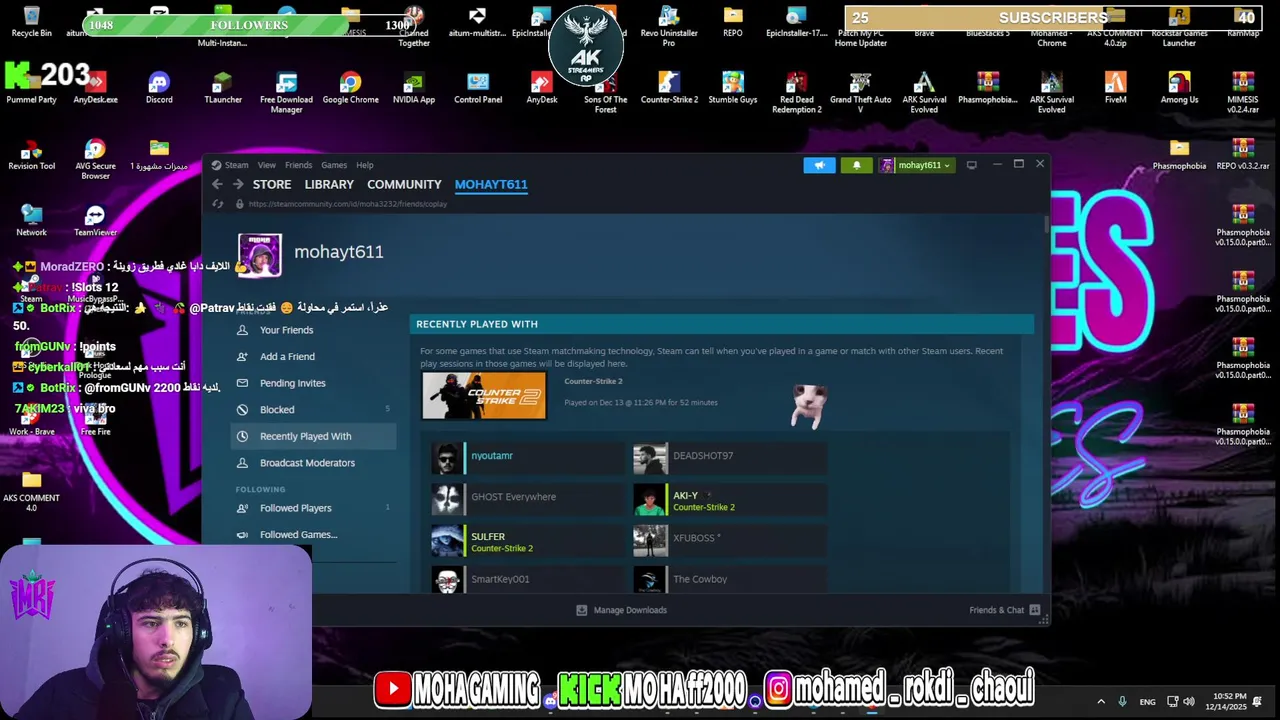1280x720 pixels.
Task: Open The Cowboy's player profile
Action: pyautogui.click(x=730, y=580)
